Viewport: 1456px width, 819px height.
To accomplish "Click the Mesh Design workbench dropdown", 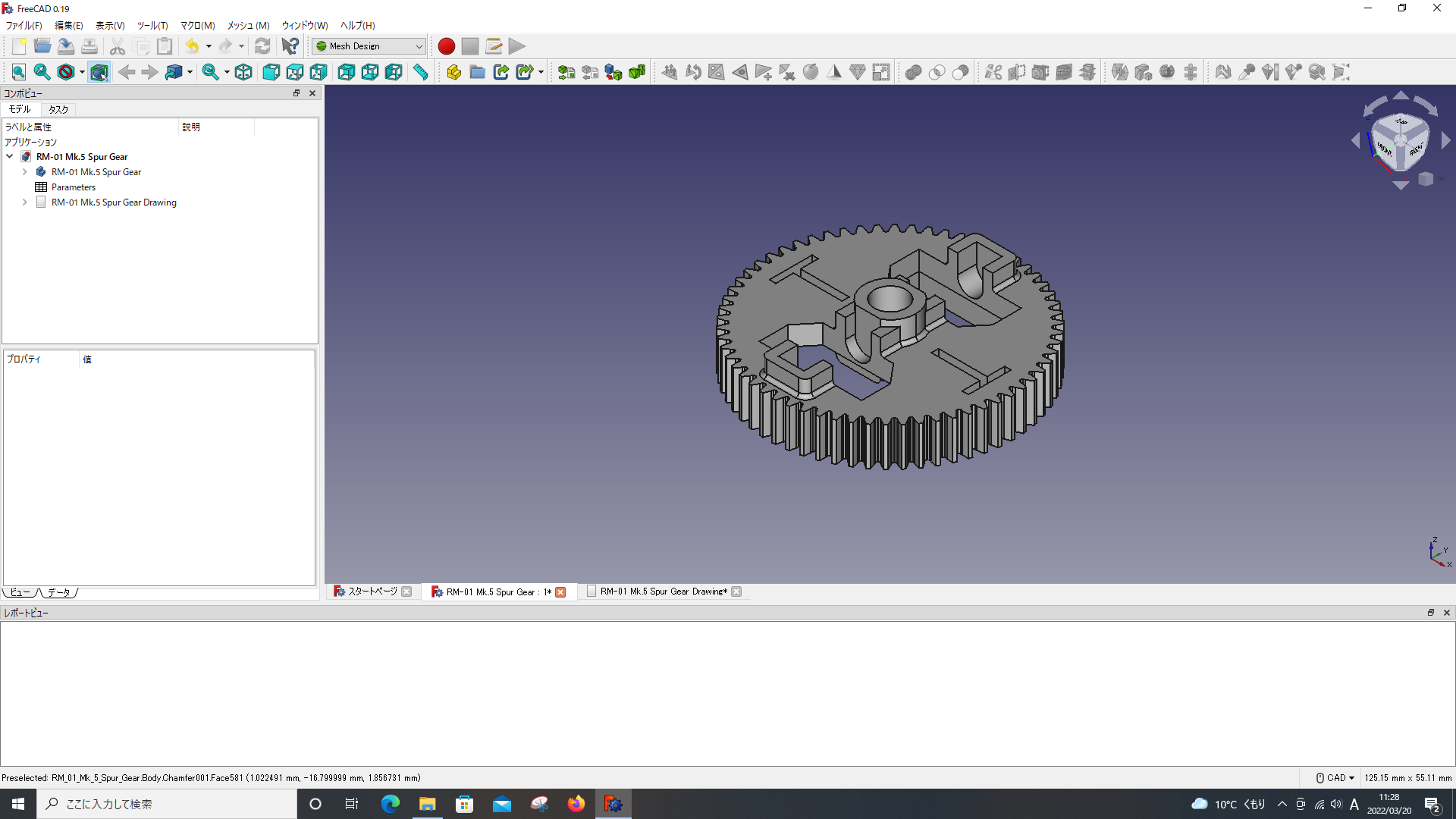I will pos(369,46).
